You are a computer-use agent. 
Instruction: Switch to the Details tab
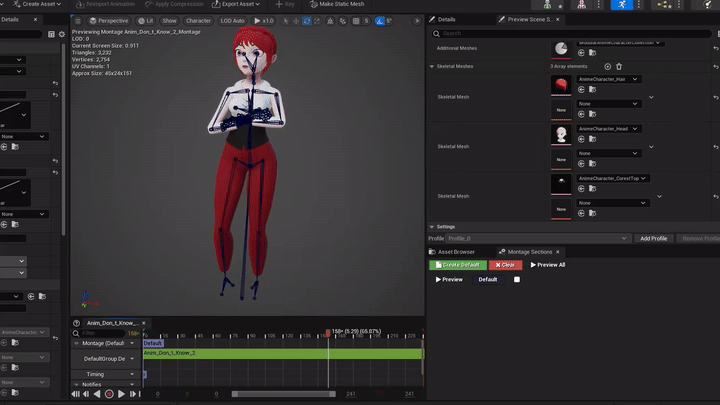coord(446,19)
